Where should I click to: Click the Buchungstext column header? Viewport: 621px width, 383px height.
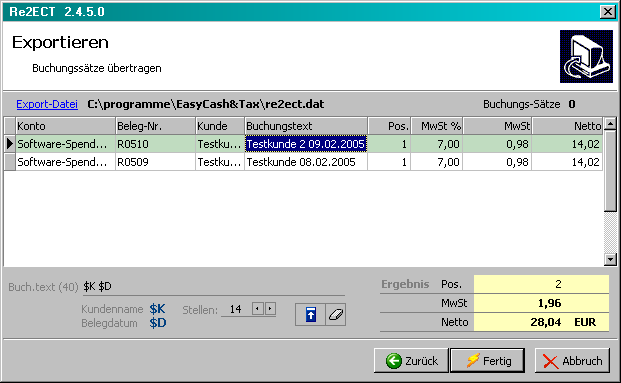(x=306, y=126)
